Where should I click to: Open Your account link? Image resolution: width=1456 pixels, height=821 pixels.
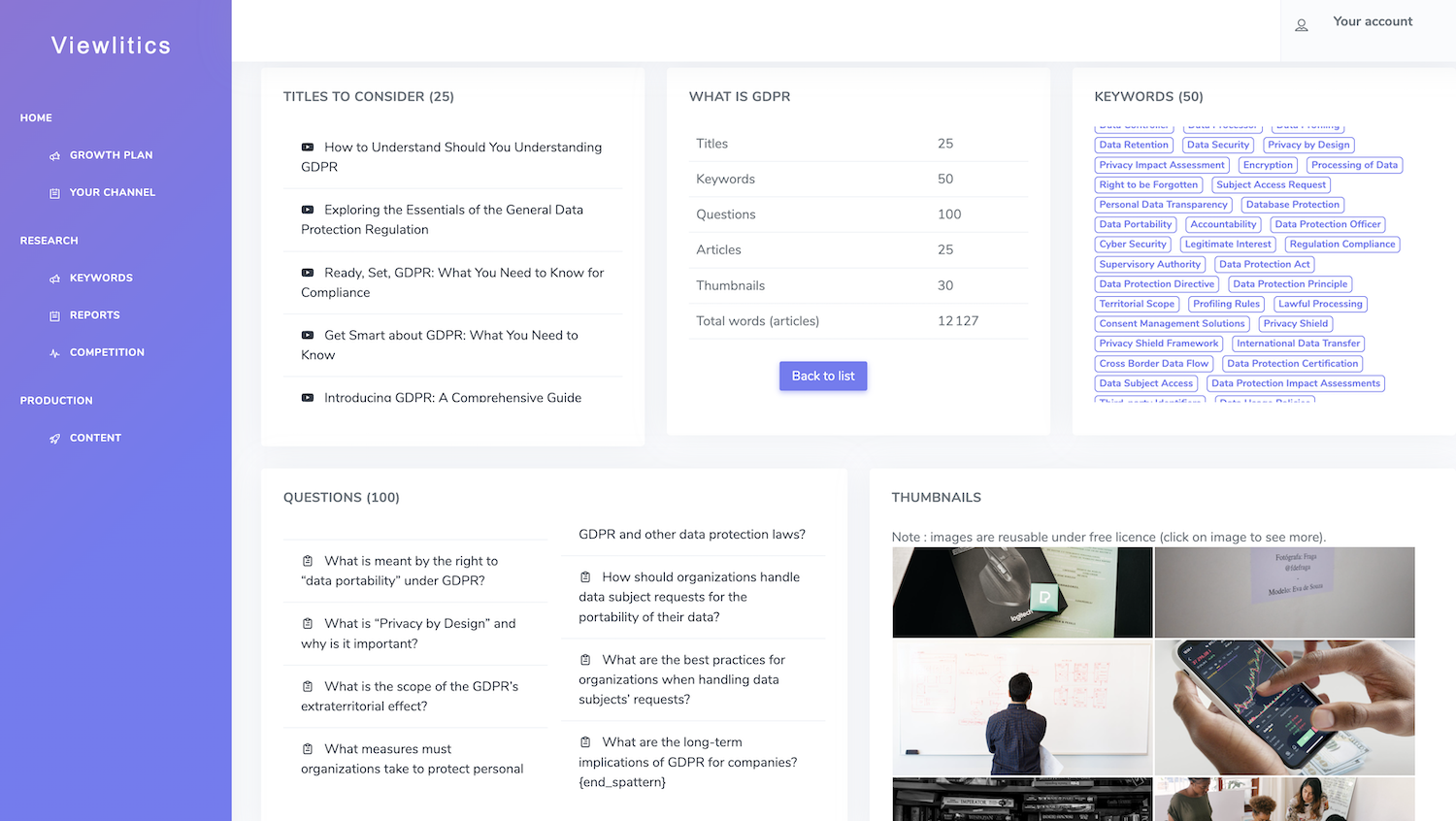[1373, 21]
